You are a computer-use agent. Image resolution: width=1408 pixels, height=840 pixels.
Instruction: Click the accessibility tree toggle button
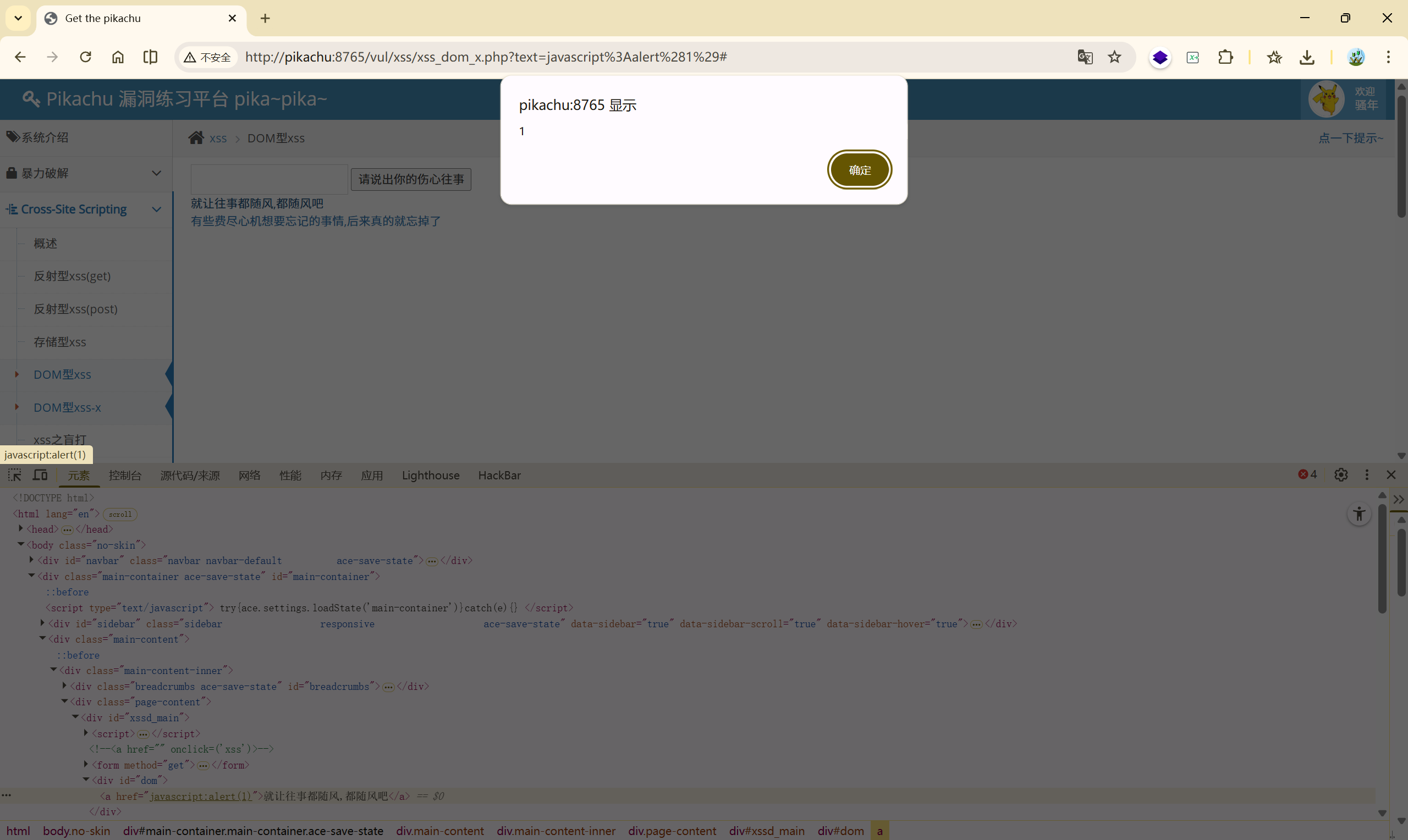pyautogui.click(x=1358, y=514)
